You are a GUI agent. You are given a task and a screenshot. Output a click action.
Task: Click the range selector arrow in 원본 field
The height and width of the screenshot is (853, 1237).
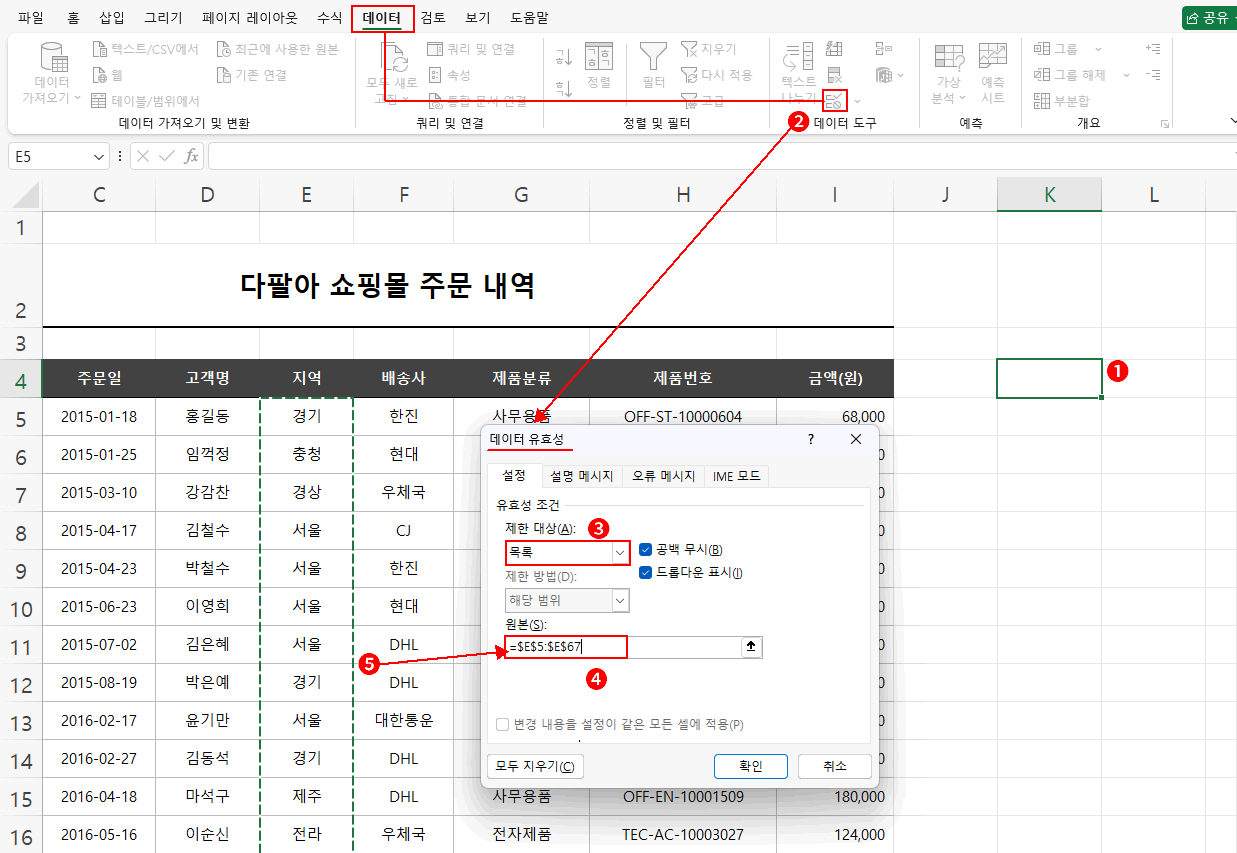pyautogui.click(x=751, y=647)
